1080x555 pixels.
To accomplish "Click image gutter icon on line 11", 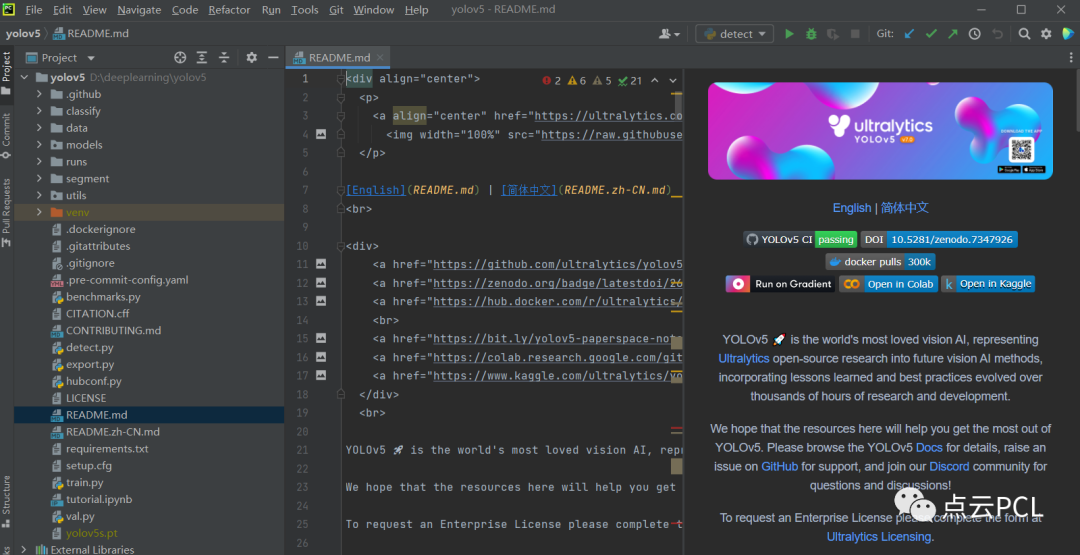I will tap(321, 264).
